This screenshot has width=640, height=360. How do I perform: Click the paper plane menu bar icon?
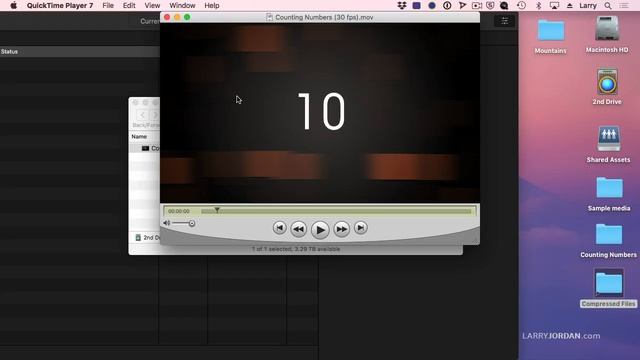pyautogui.click(x=462, y=6)
